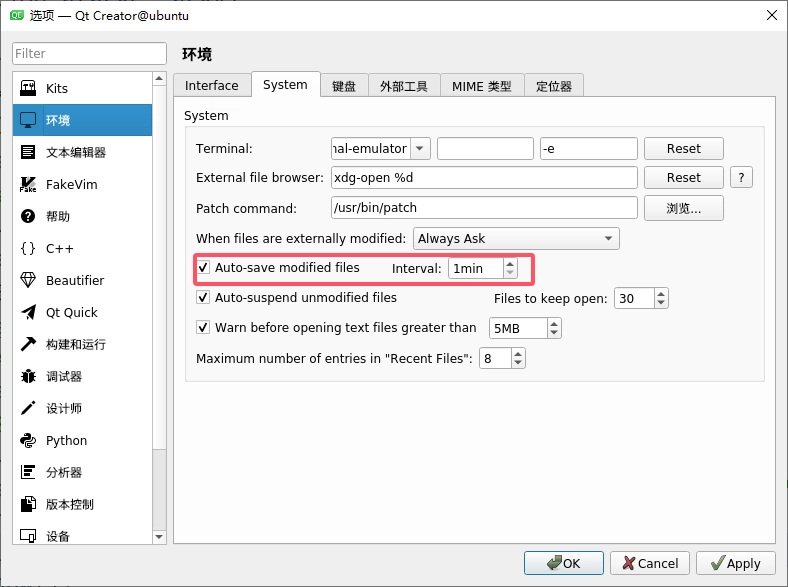Screen dimensions: 788x587
Task: Disable Auto-save modified files checkbox
Action: point(204,268)
